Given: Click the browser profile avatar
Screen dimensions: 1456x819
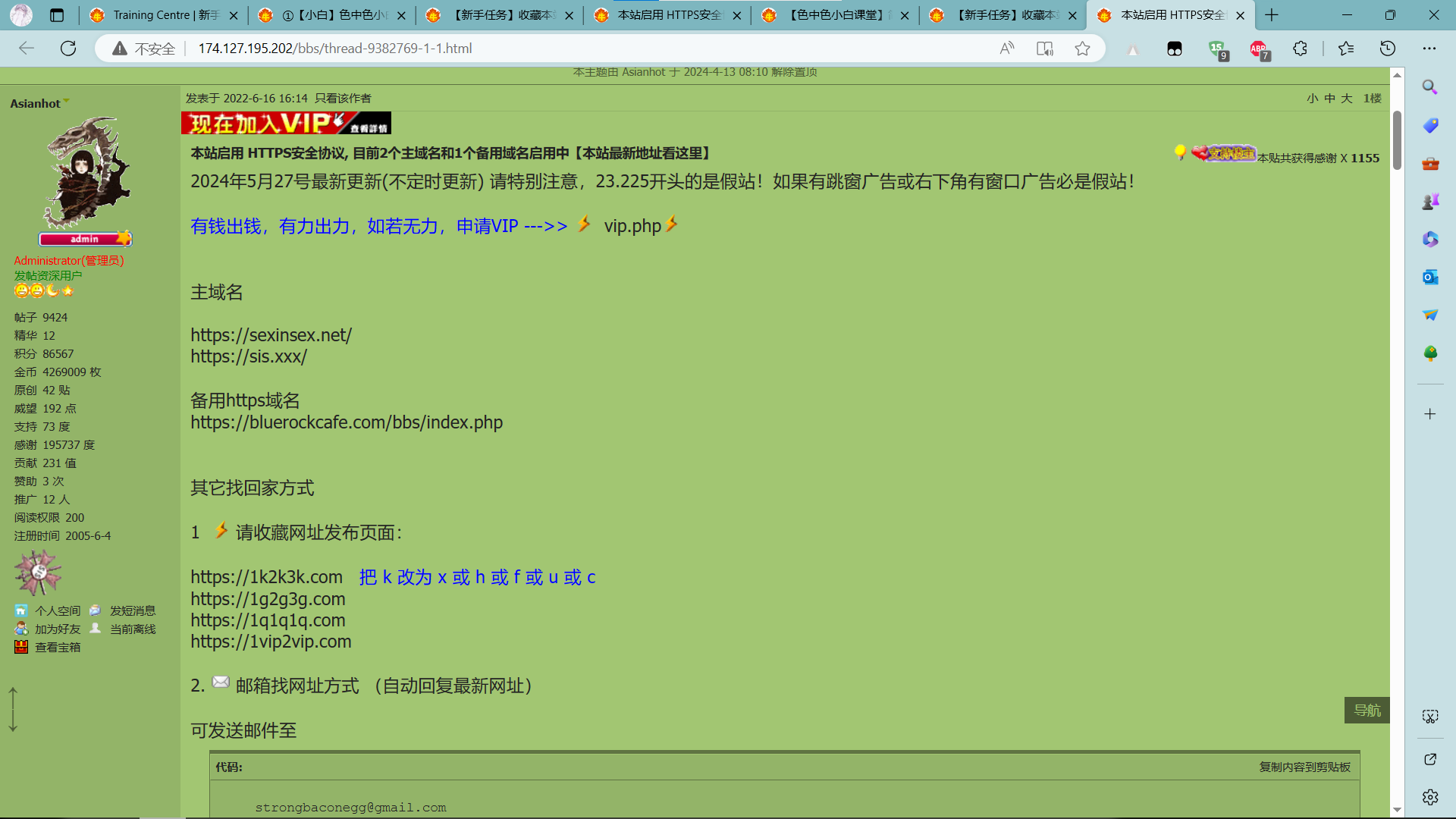Looking at the screenshot, I should click(21, 15).
